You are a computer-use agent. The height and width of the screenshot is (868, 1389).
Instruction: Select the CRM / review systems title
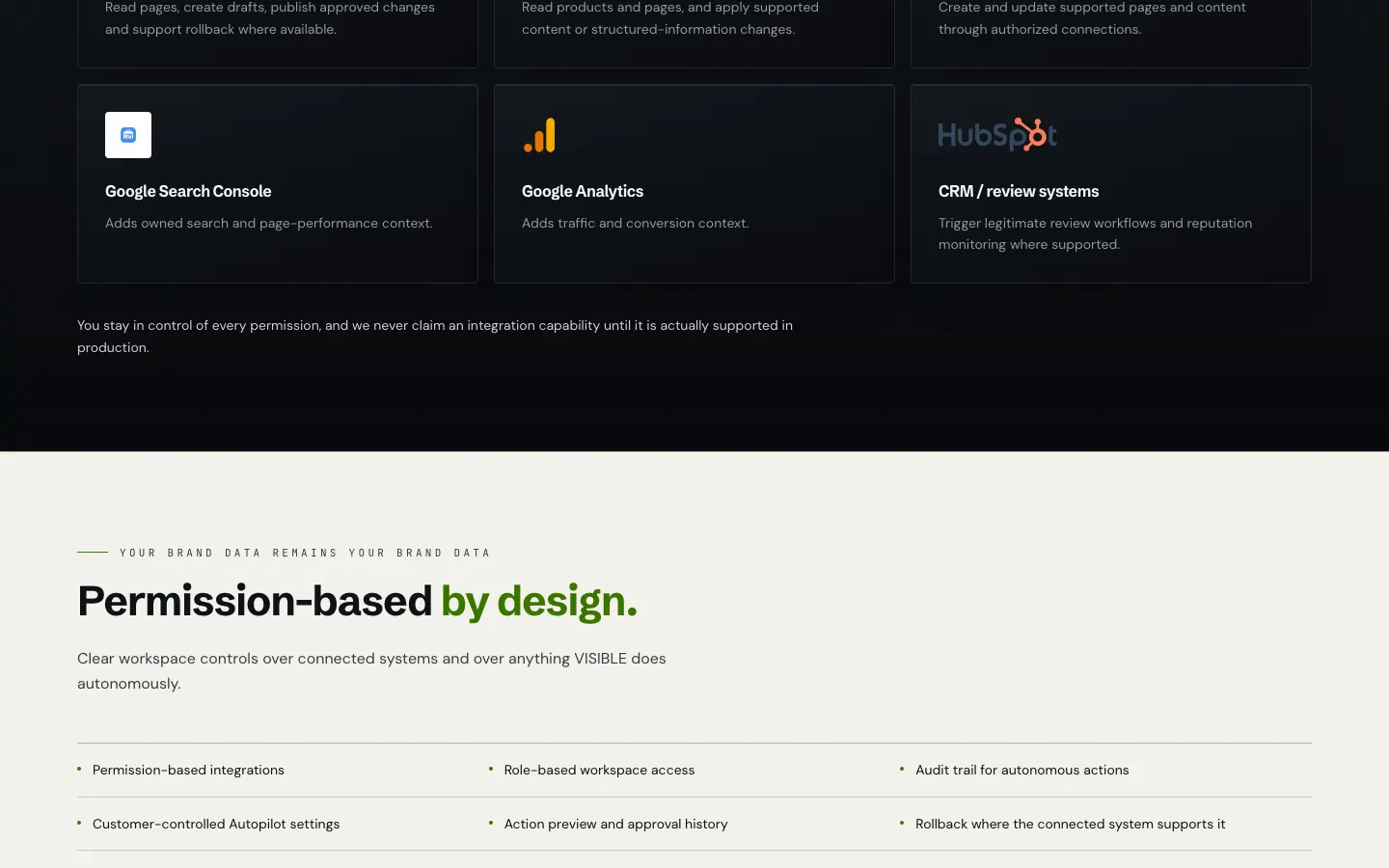(1019, 191)
